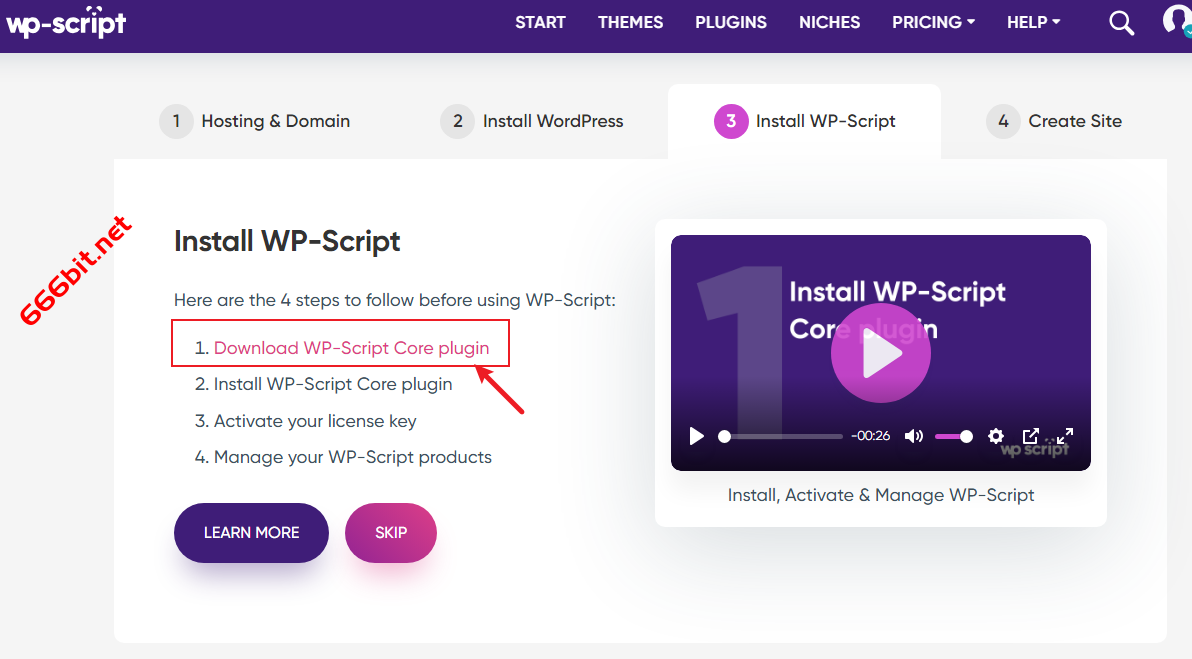The image size is (1192, 659).
Task: Open NICHES in the top navigation
Action: [x=829, y=23]
